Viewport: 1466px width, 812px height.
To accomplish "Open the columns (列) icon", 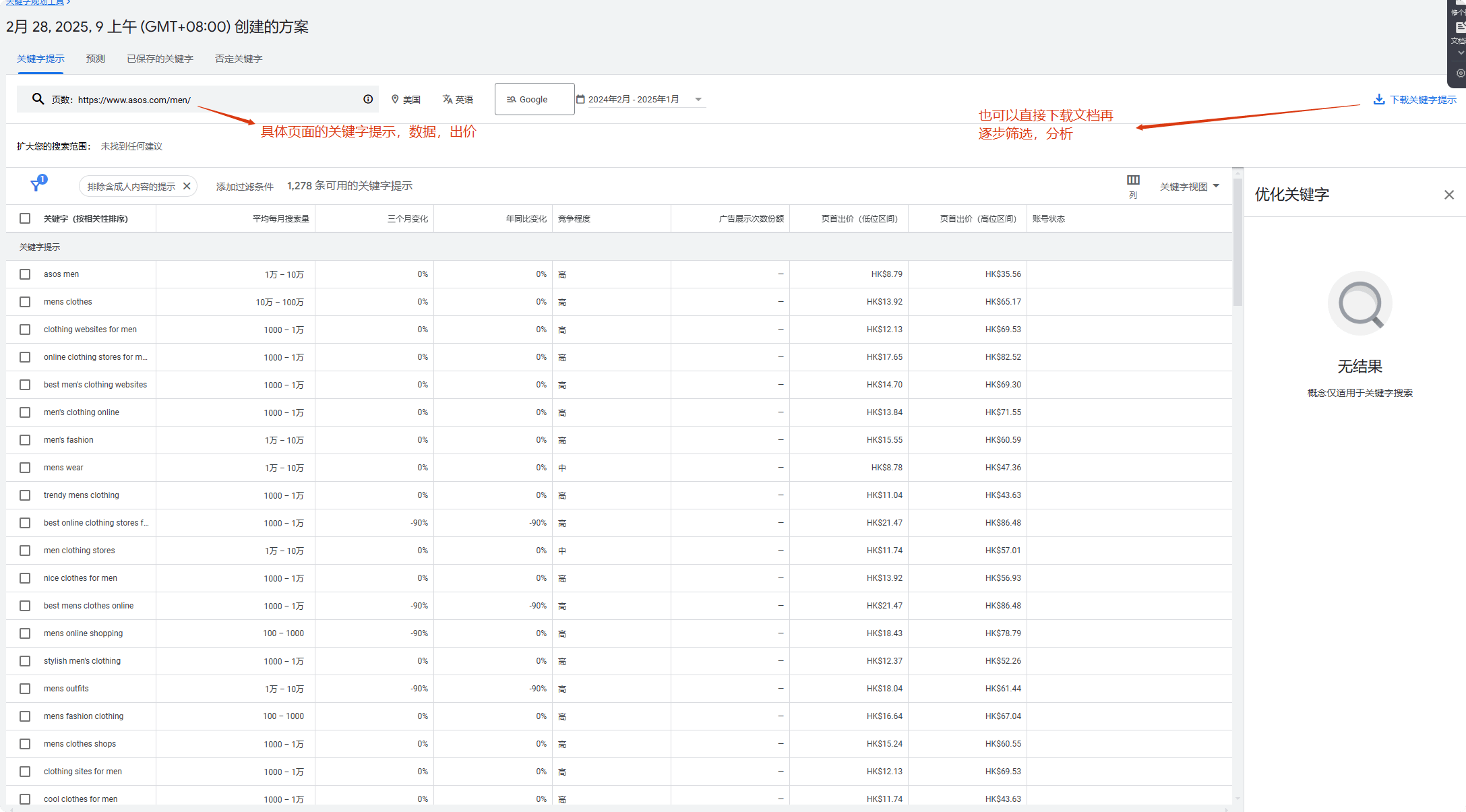I will click(1133, 180).
